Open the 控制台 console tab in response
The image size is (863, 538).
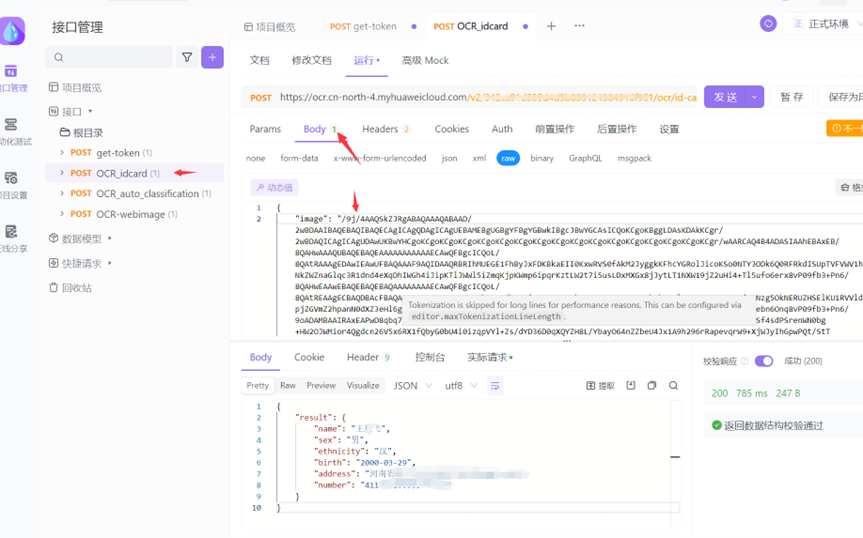tap(430, 357)
